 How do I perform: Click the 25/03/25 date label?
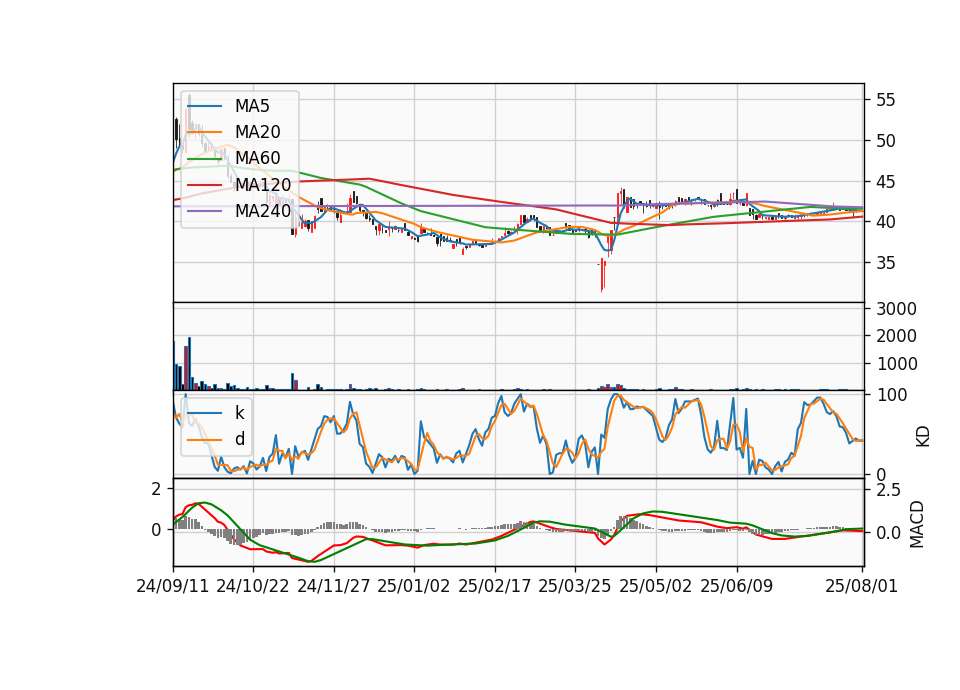tap(574, 586)
